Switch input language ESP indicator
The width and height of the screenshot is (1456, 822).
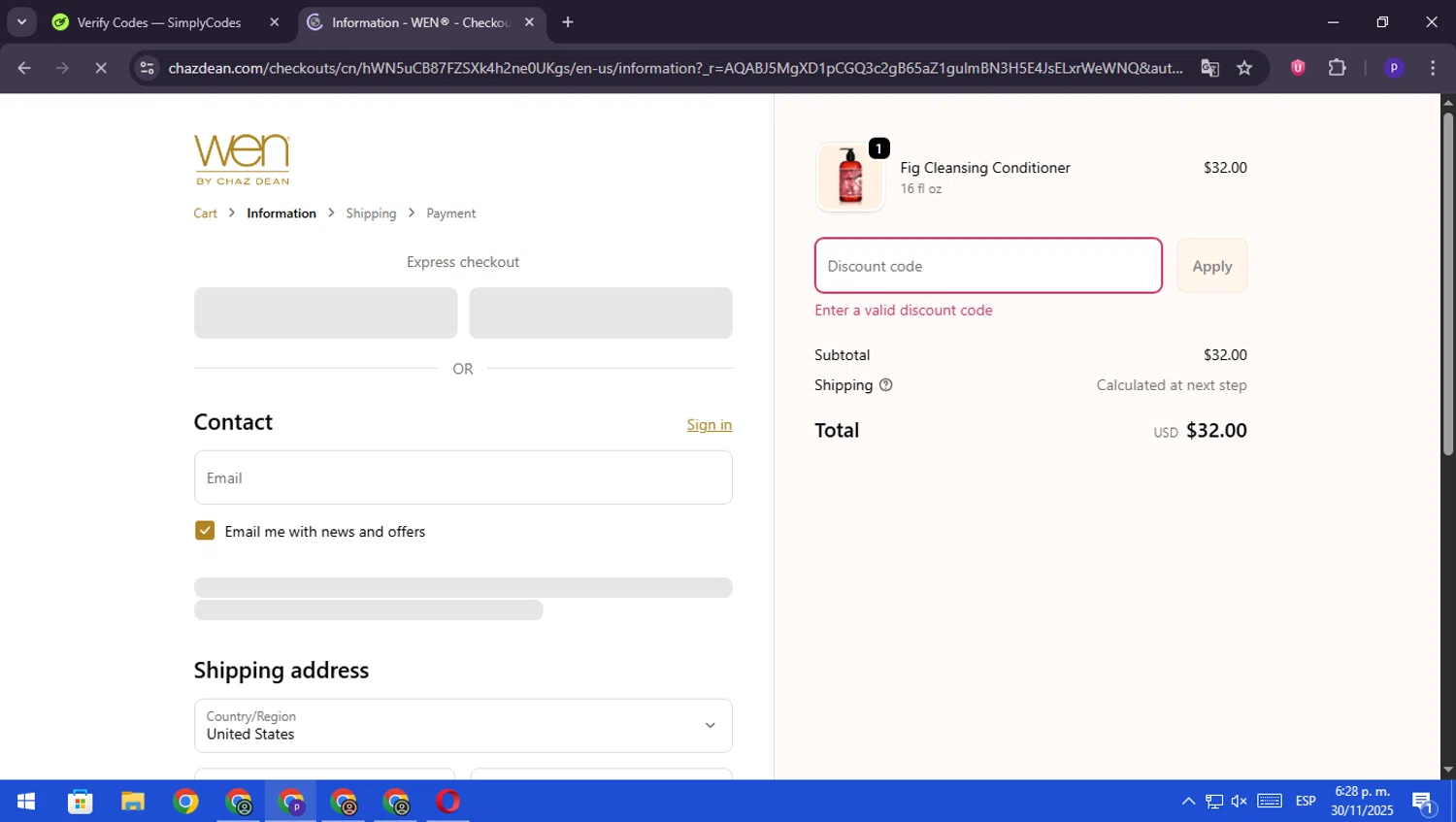pyautogui.click(x=1306, y=802)
